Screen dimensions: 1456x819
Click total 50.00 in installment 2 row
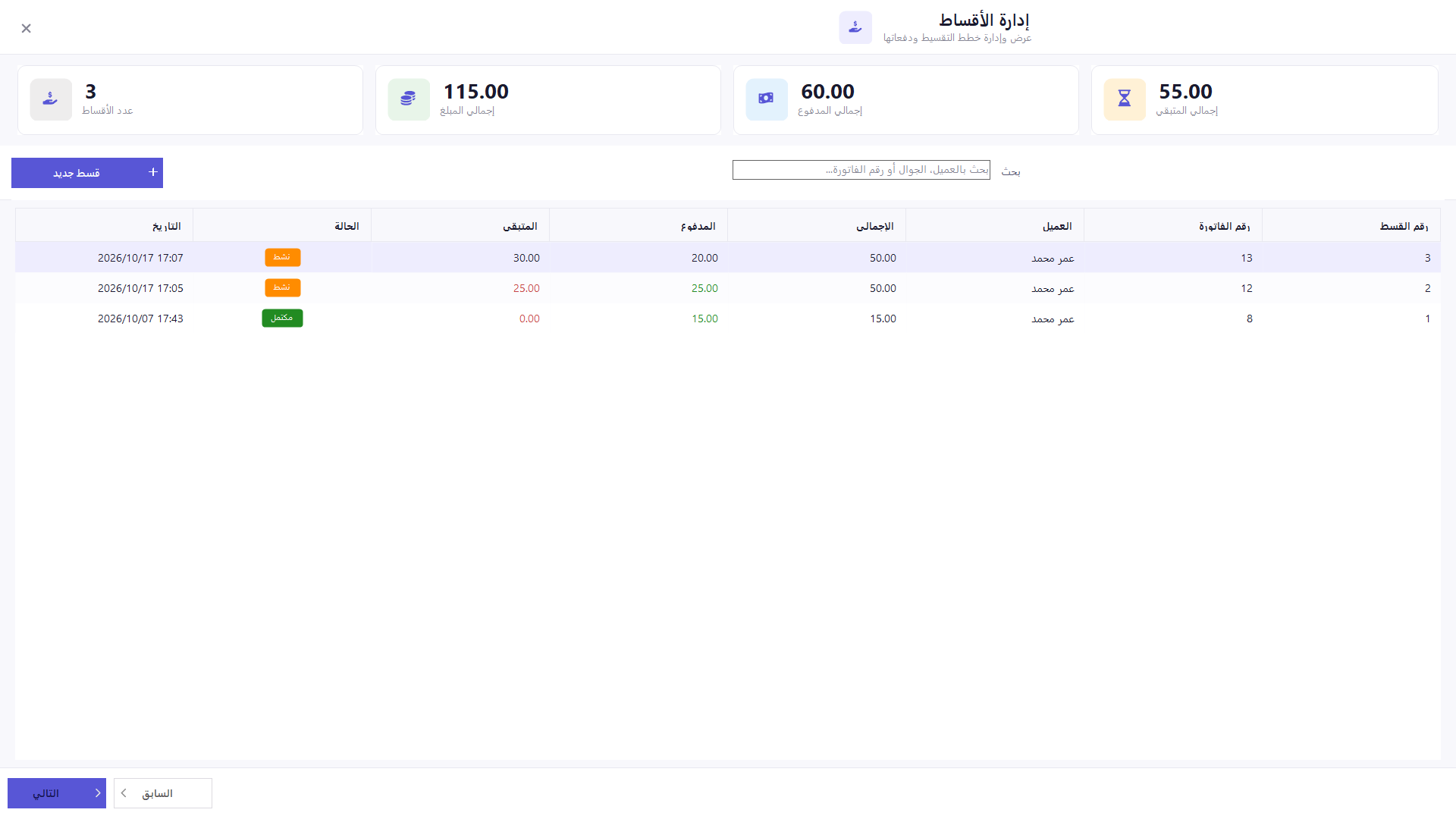(883, 288)
